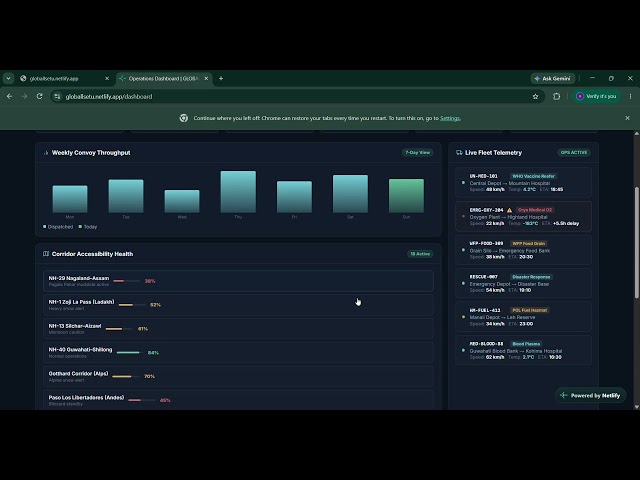
Task: Click the Weekly Convoy Throughput chart icon
Action: 46,153
